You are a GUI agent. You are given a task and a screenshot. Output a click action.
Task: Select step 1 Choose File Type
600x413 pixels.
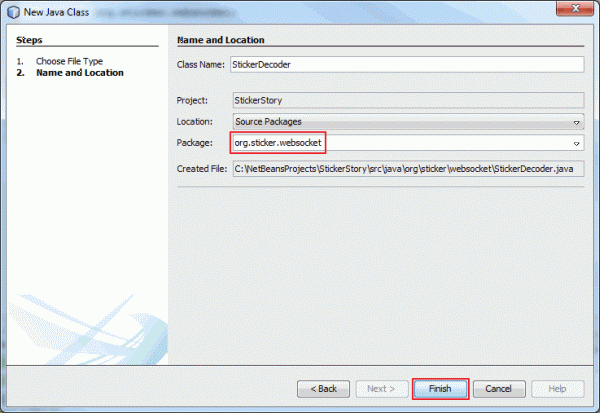point(69,61)
